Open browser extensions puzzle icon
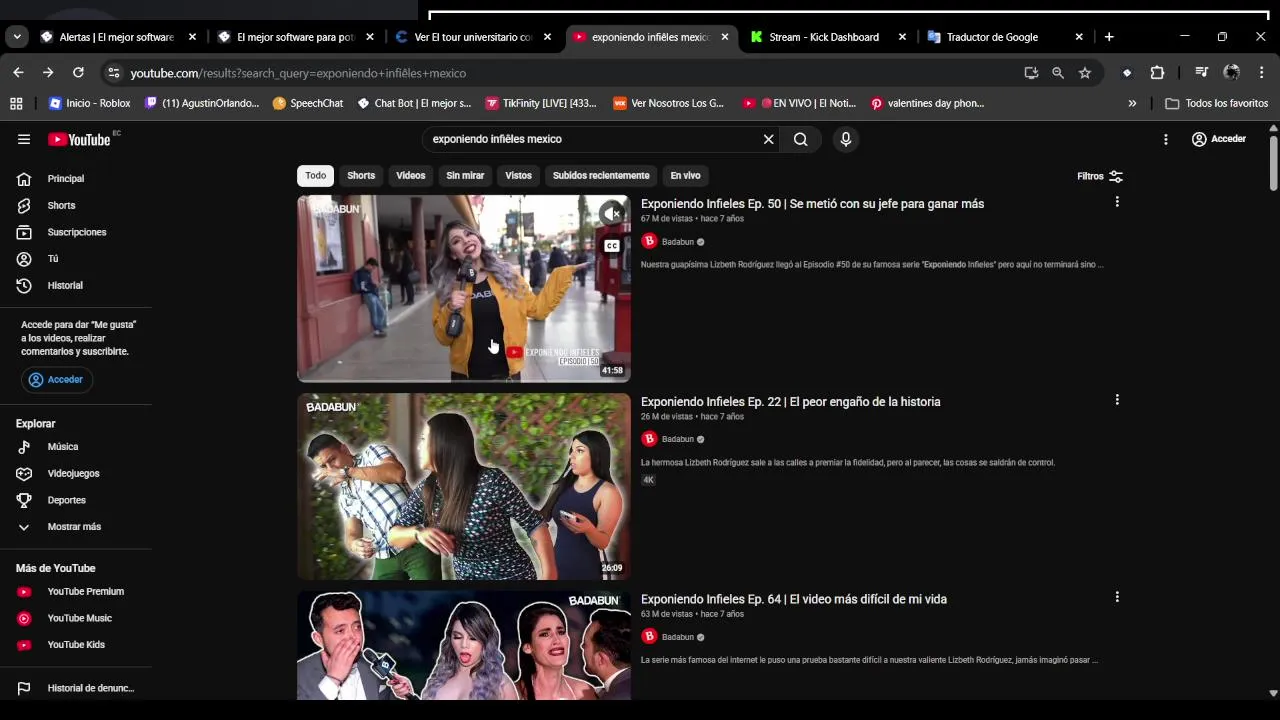The width and height of the screenshot is (1280, 720). [x=1157, y=73]
